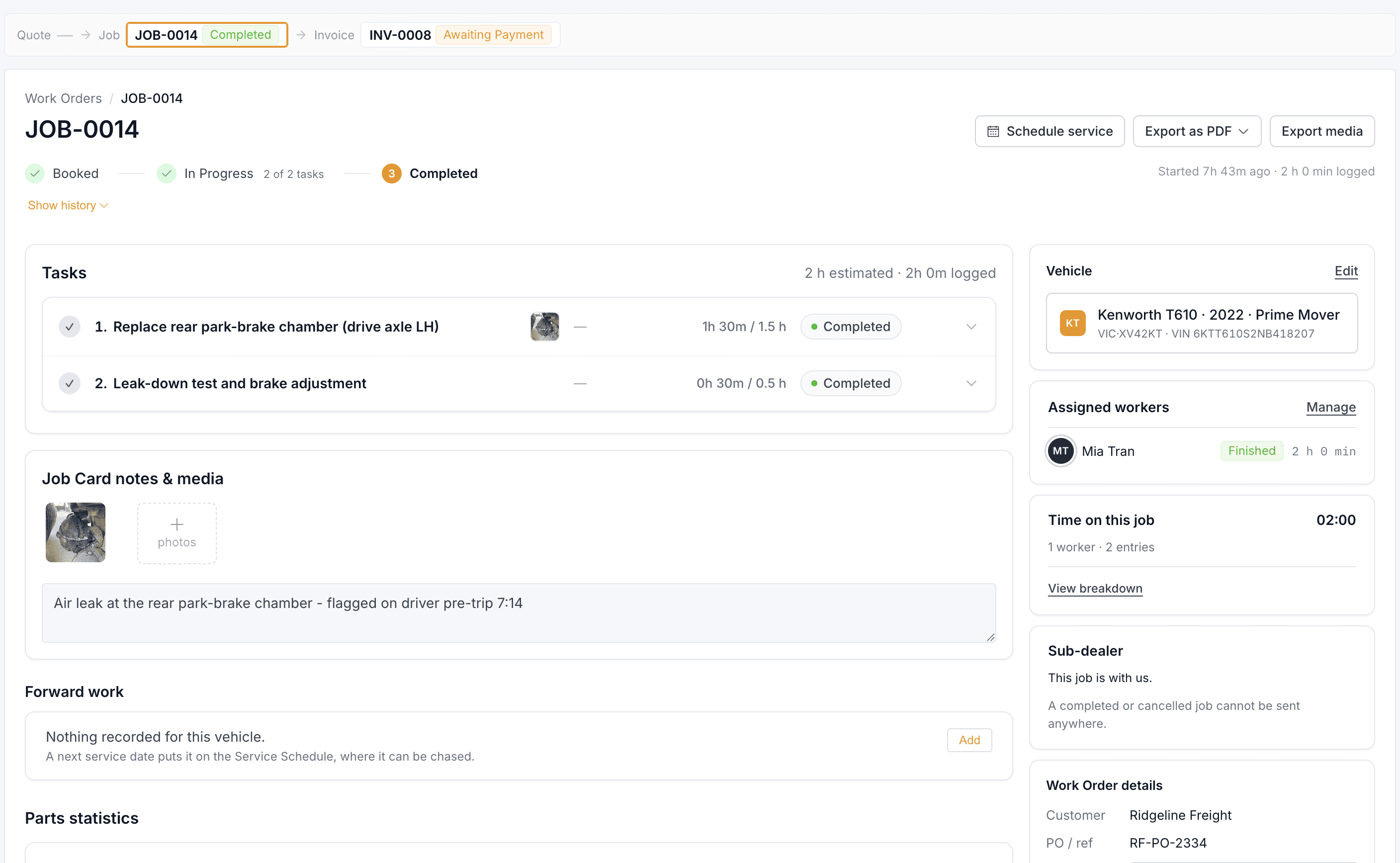Screen dimensions: 1400x863
Task: Click the arrow icon before Invoice
Action: pos(301,35)
